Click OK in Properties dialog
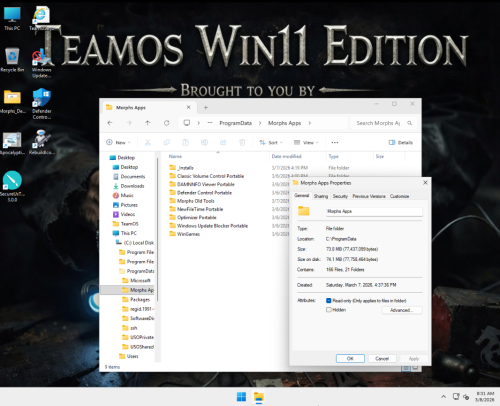The image size is (500, 406). [x=350, y=359]
